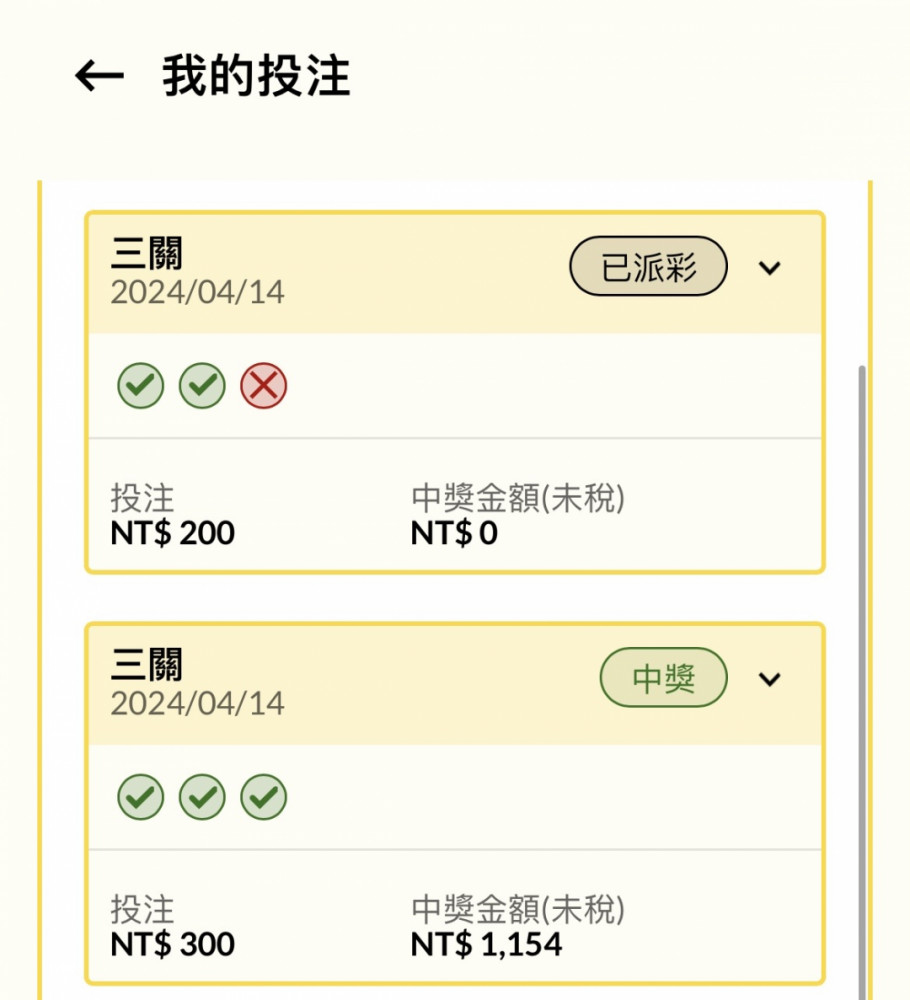This screenshot has width=910, height=1000.
Task: Click second green check in losing 三關 bet
Action: point(202,386)
